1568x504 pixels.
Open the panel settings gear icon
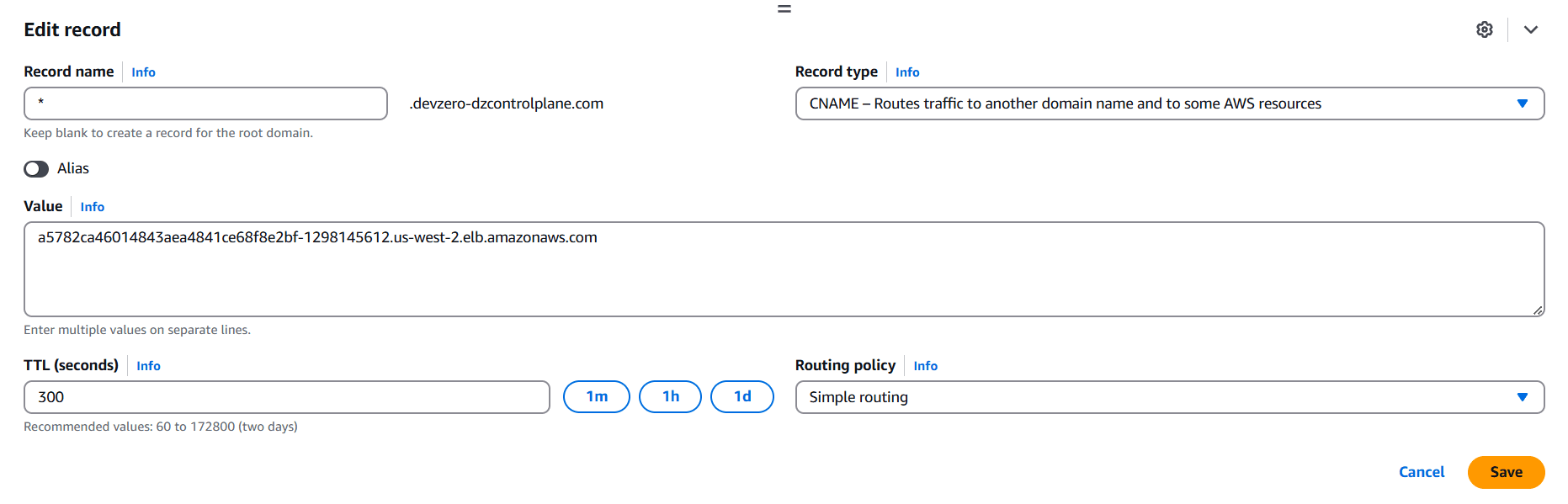[1484, 29]
